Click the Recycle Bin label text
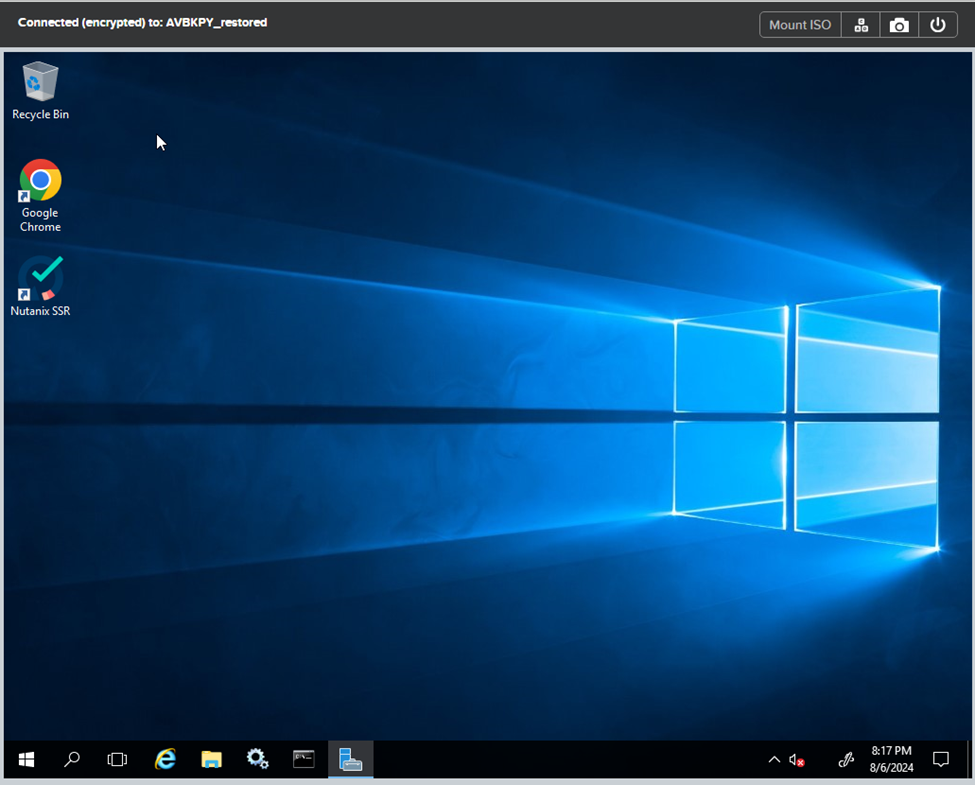The image size is (975, 785). click(x=40, y=114)
